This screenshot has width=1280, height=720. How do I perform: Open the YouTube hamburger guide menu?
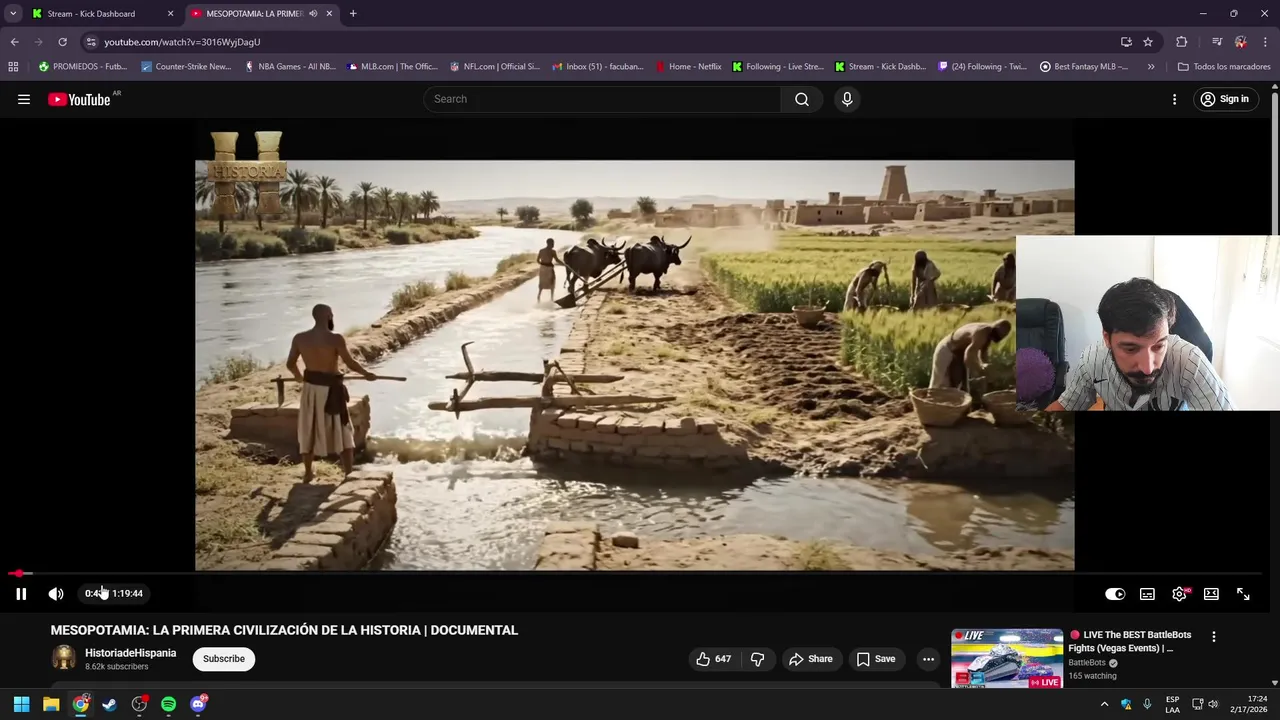(x=24, y=99)
